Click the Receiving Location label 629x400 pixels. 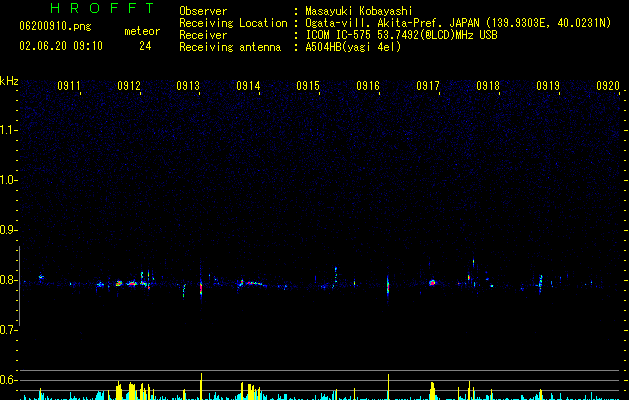[233, 23]
